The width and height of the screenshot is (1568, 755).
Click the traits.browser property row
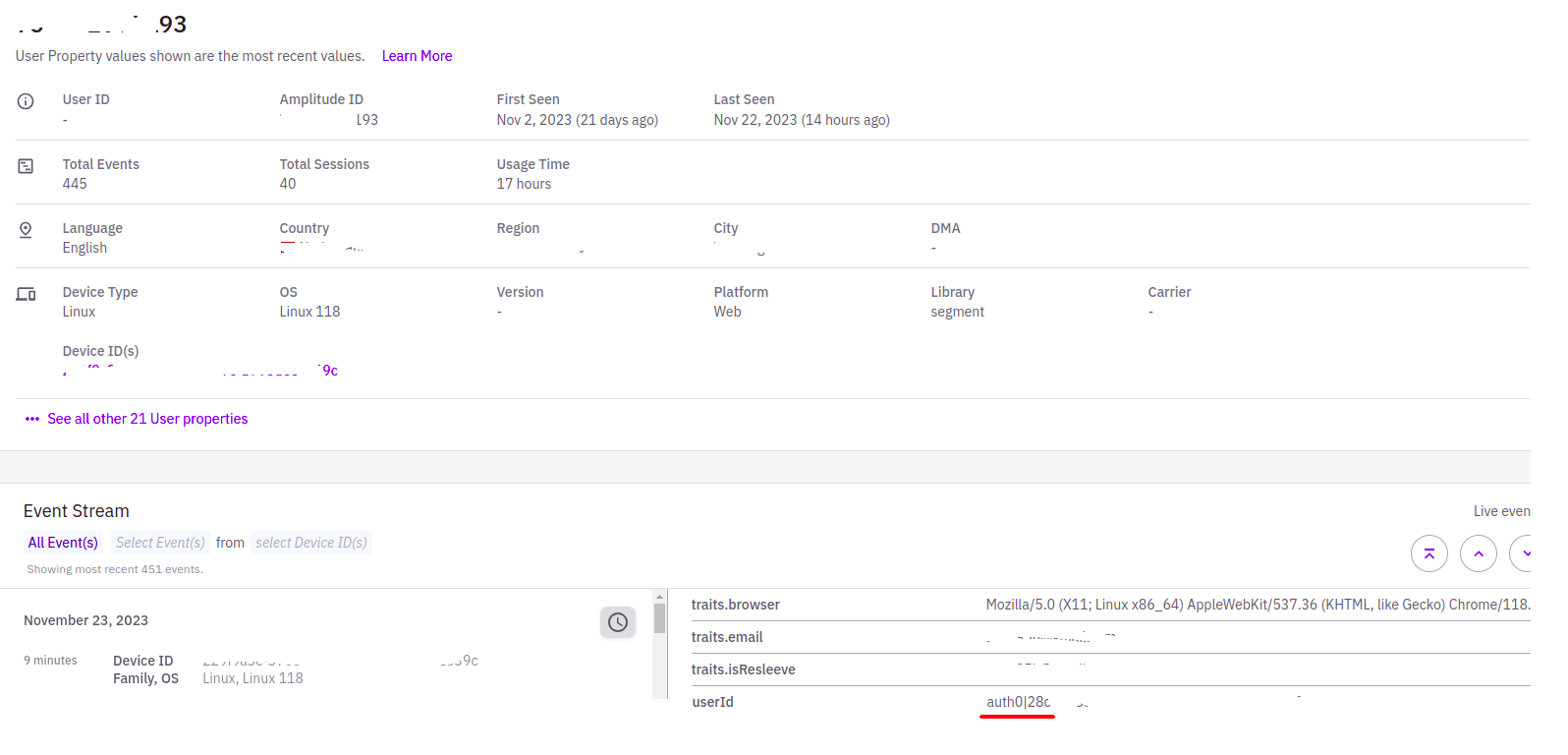coord(1110,605)
